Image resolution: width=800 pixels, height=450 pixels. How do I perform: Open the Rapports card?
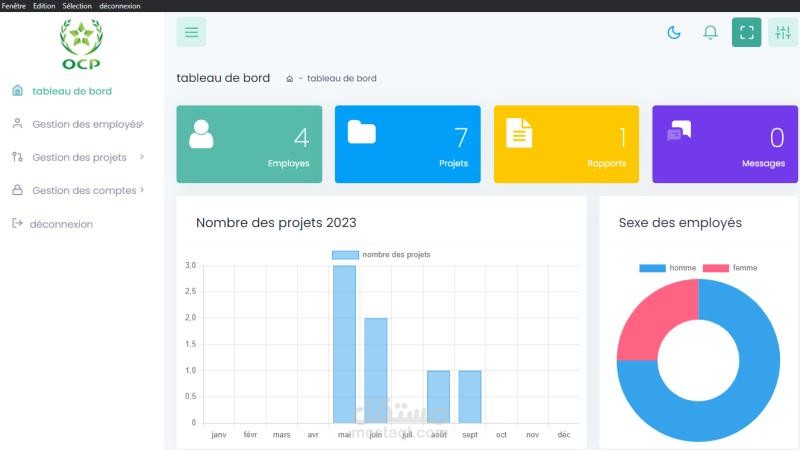pyautogui.click(x=566, y=144)
